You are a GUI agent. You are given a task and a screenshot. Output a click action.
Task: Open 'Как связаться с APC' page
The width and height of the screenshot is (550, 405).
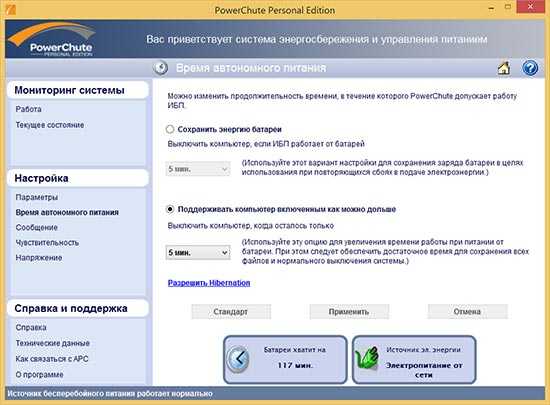pyautogui.click(x=52, y=359)
